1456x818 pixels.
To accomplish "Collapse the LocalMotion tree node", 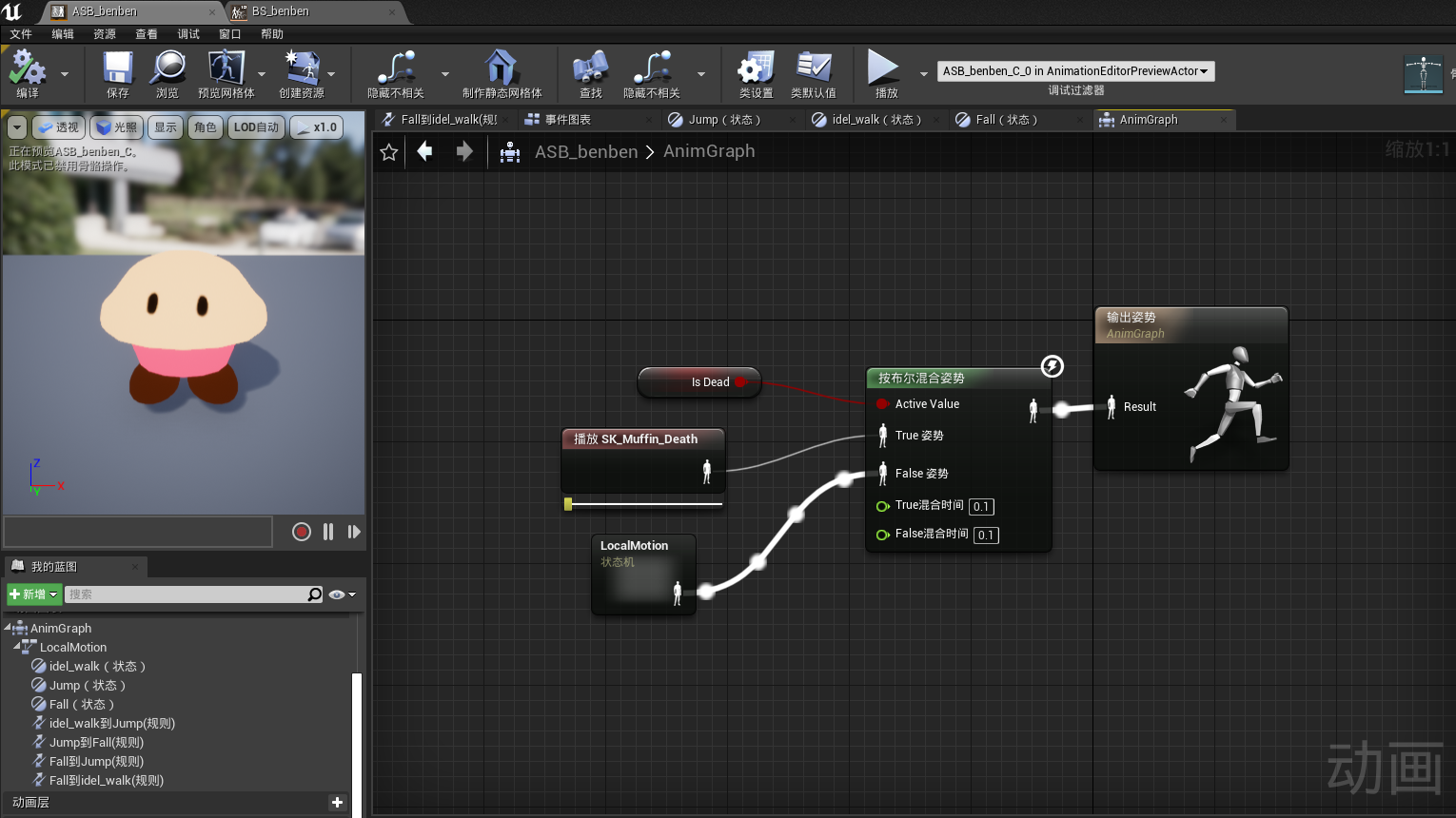I will [x=17, y=647].
